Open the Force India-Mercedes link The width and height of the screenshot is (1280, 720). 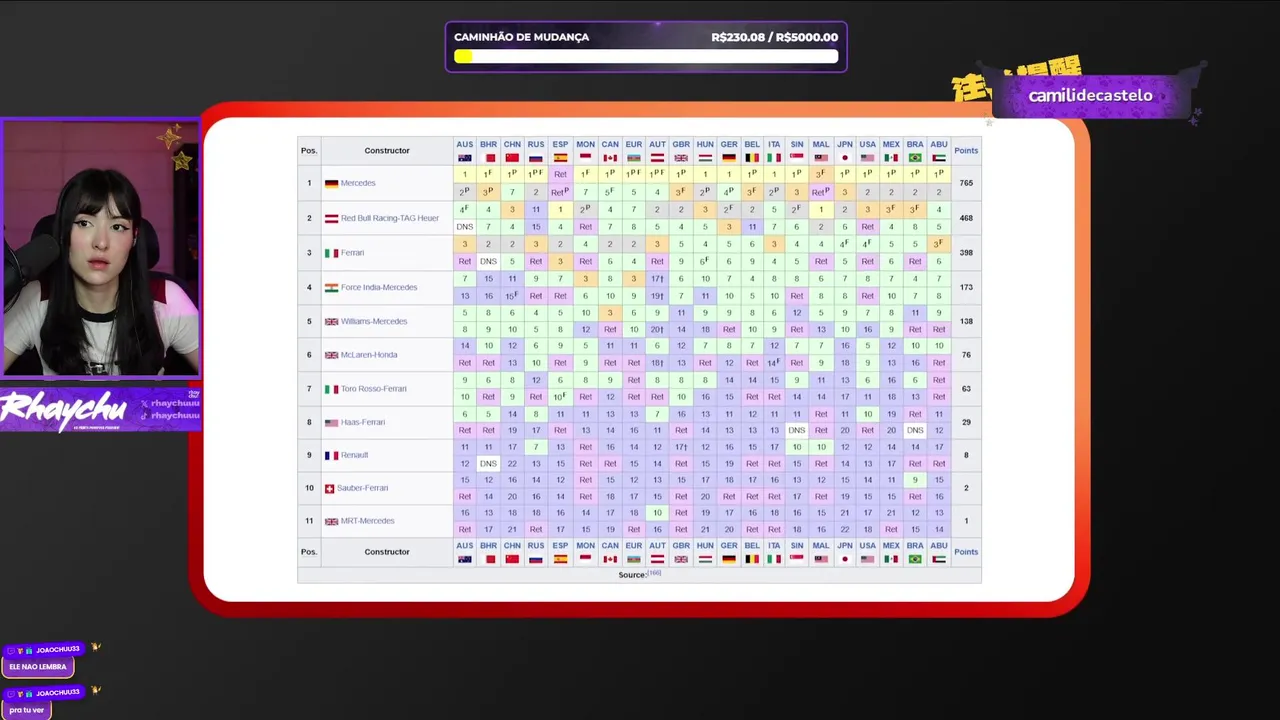coord(379,288)
